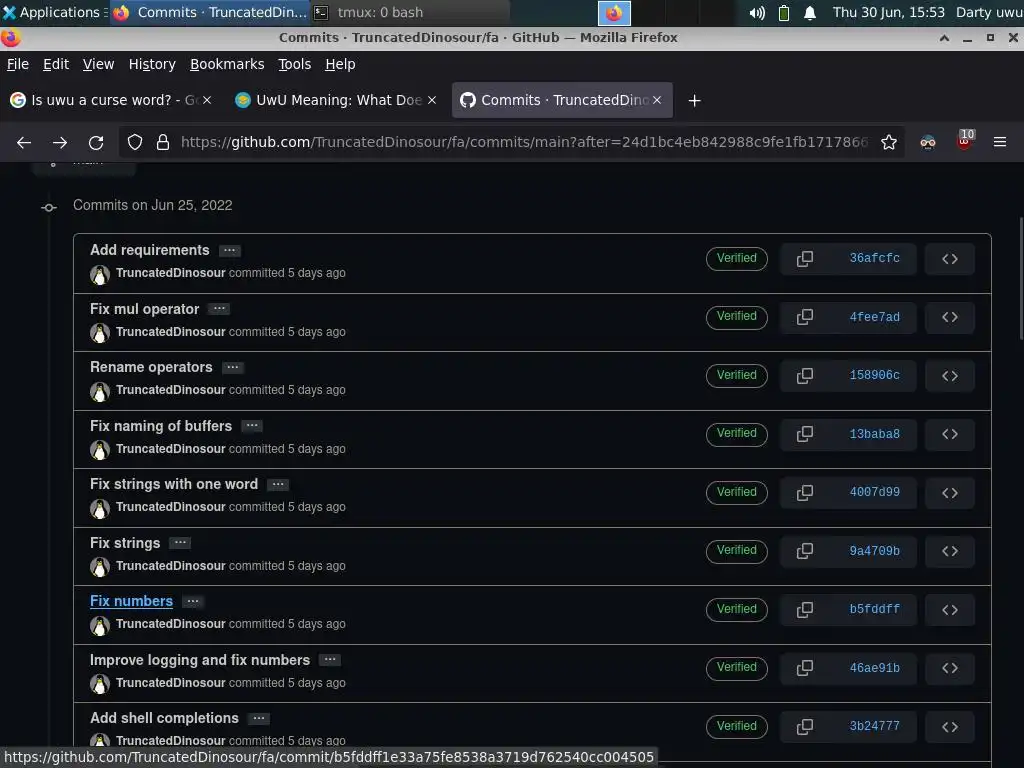
Task: Show site security padlock info
Action: (x=163, y=142)
